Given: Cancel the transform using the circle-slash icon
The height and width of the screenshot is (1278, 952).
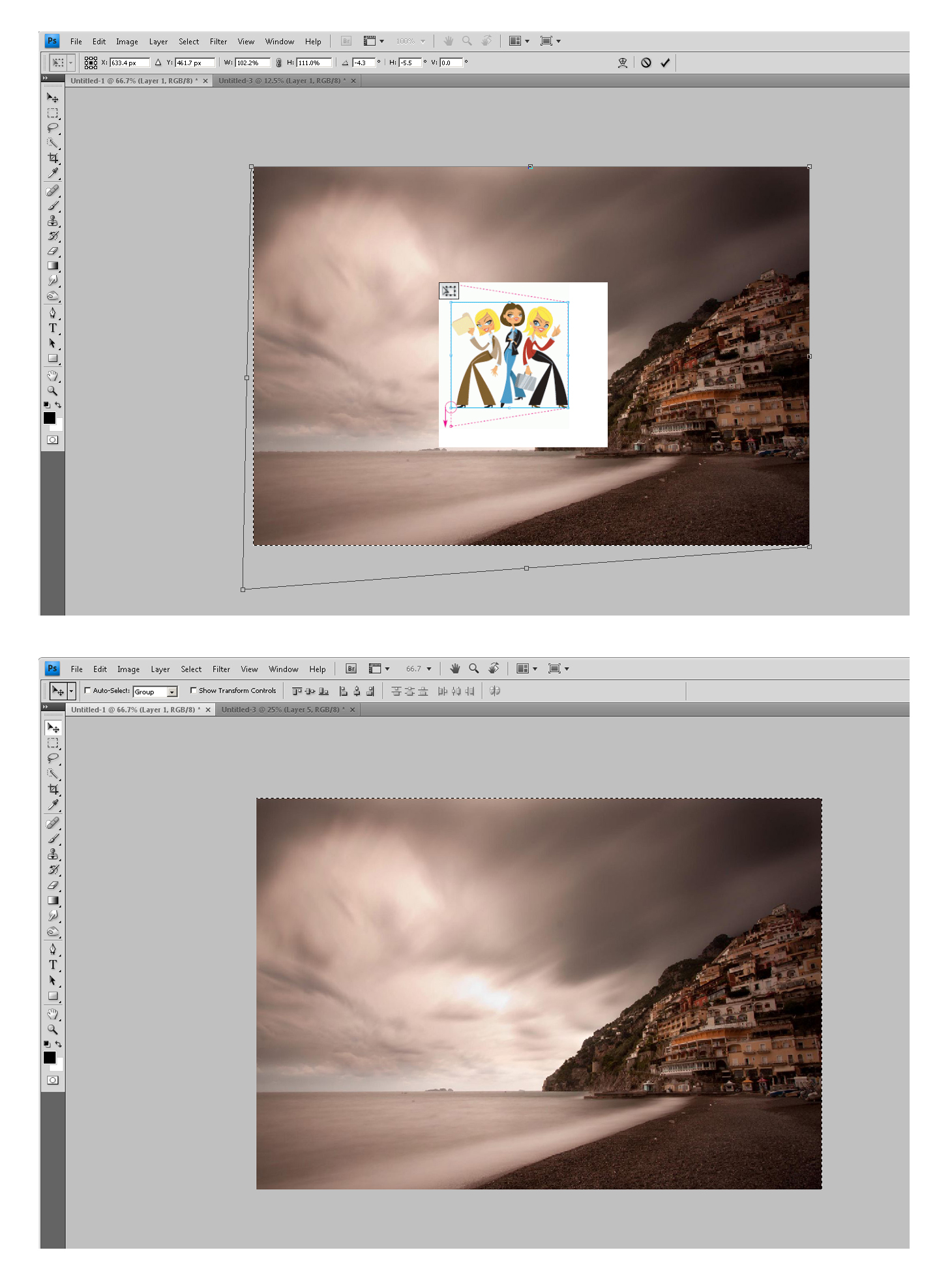Looking at the screenshot, I should coord(646,63).
